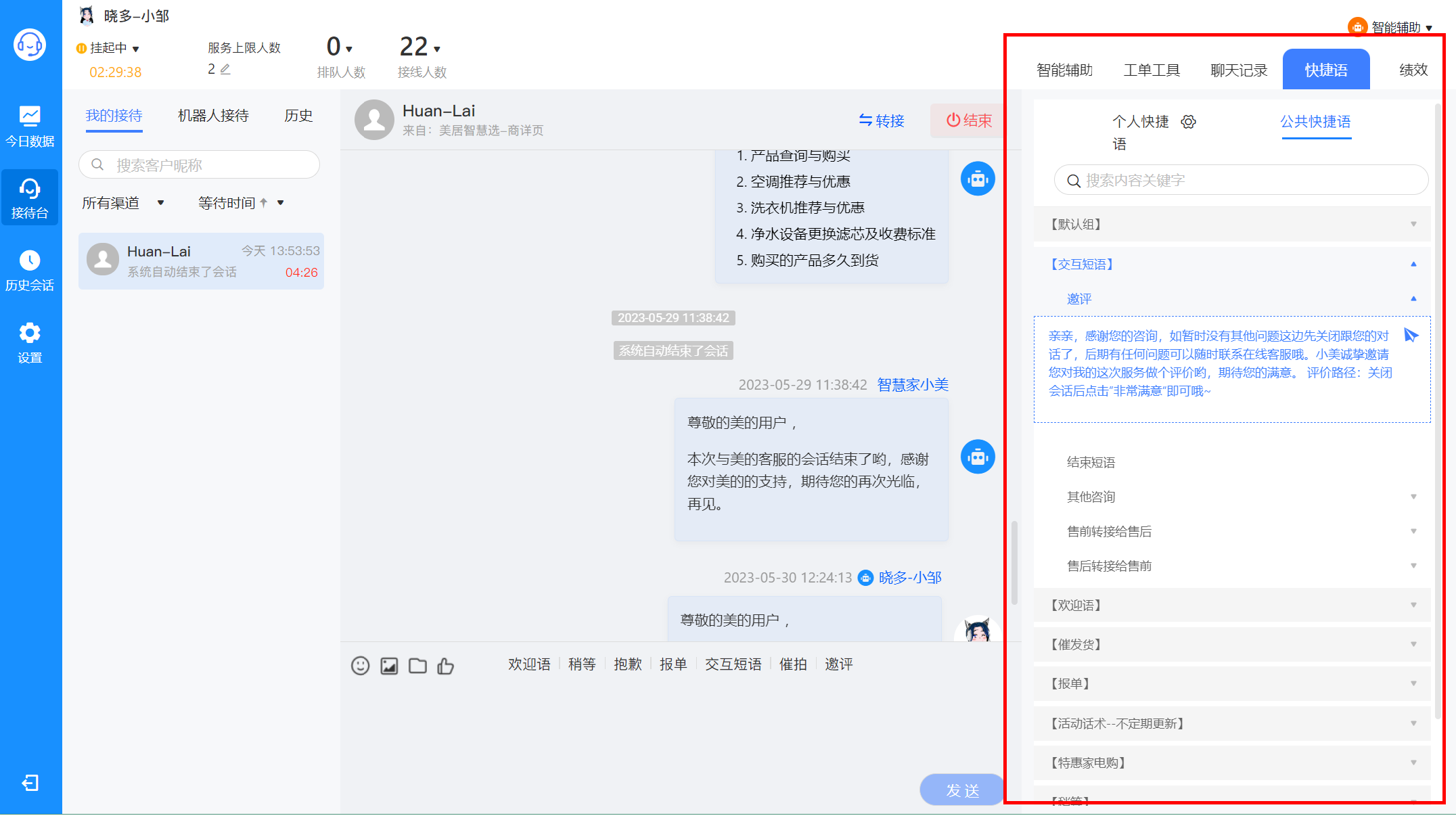Collapse the 邀评 subgroup
The height and width of the screenshot is (820, 1456).
(1232, 298)
